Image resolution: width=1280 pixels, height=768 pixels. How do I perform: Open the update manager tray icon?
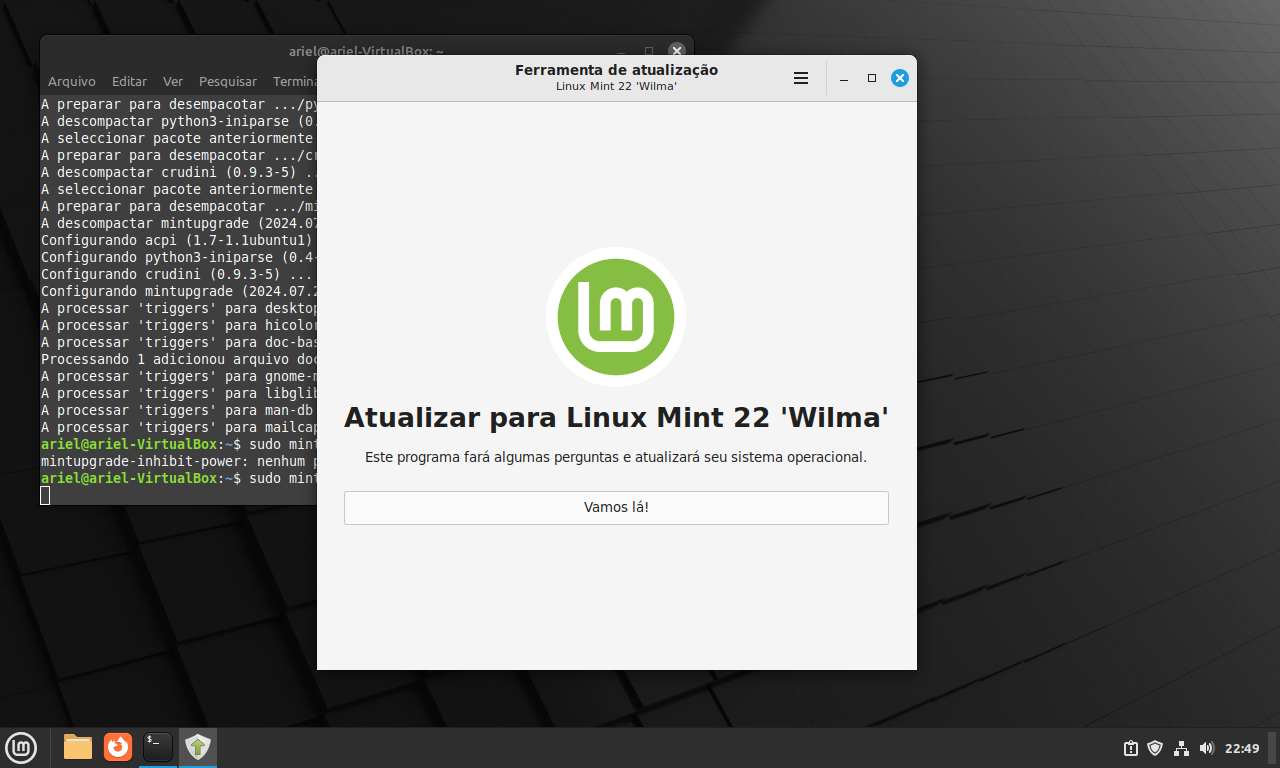[1129, 747]
